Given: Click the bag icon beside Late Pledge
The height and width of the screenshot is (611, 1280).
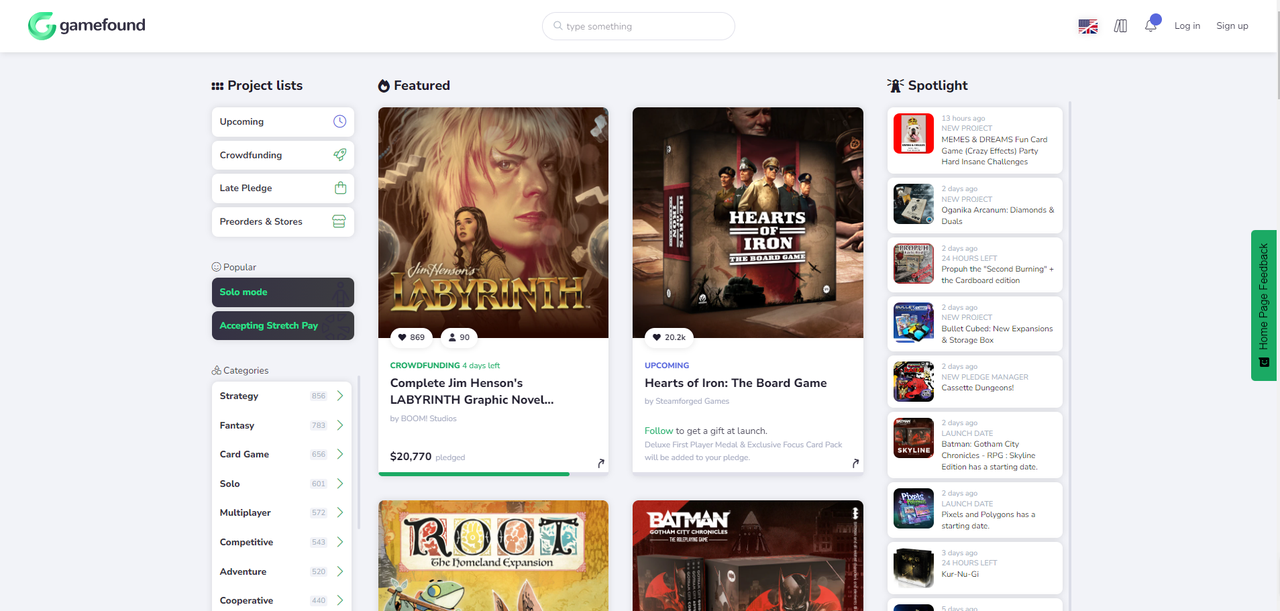Looking at the screenshot, I should click(x=340, y=188).
